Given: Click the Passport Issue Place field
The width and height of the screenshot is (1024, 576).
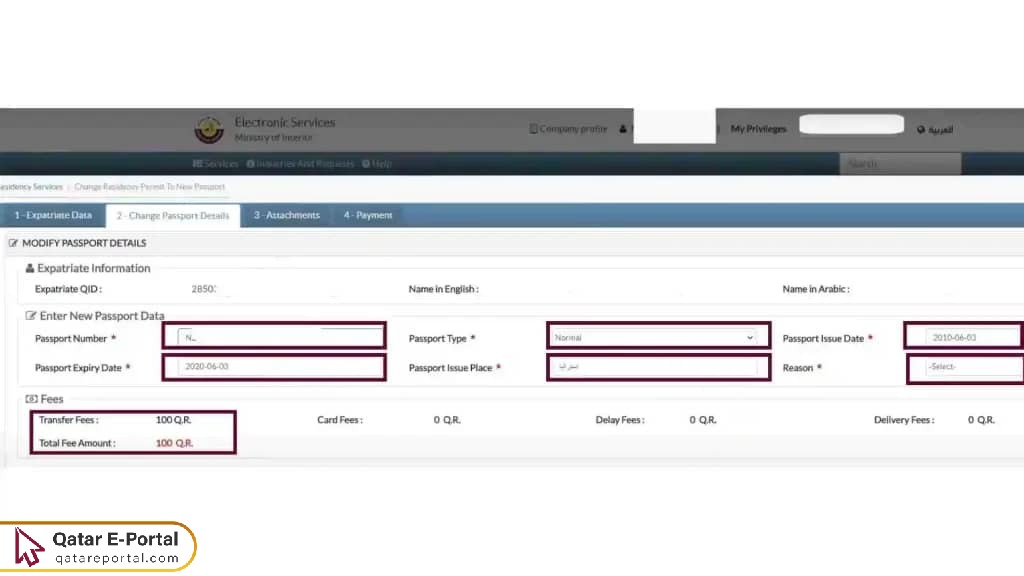Looking at the screenshot, I should (654, 366).
